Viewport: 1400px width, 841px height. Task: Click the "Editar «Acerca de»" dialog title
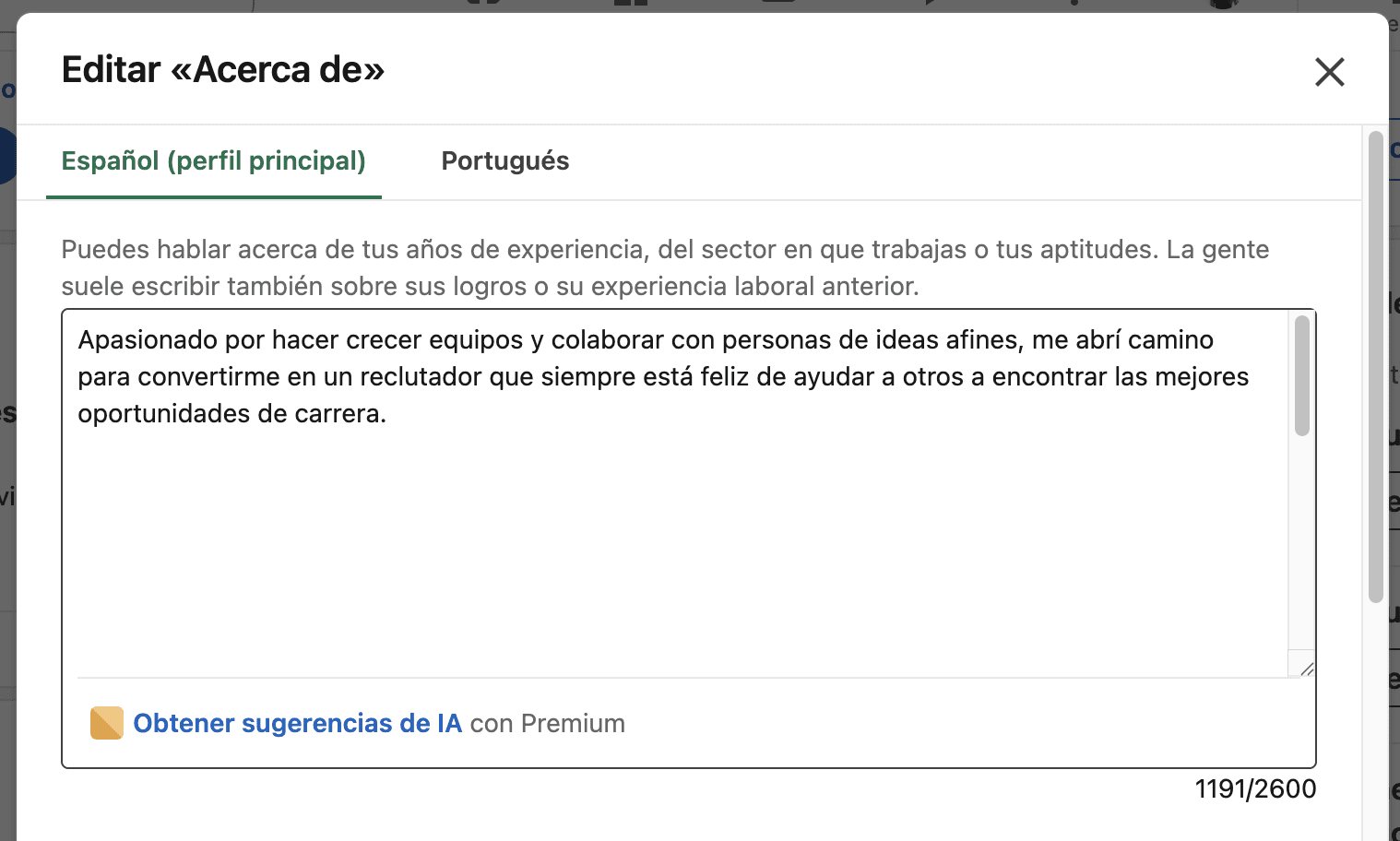pos(223,70)
